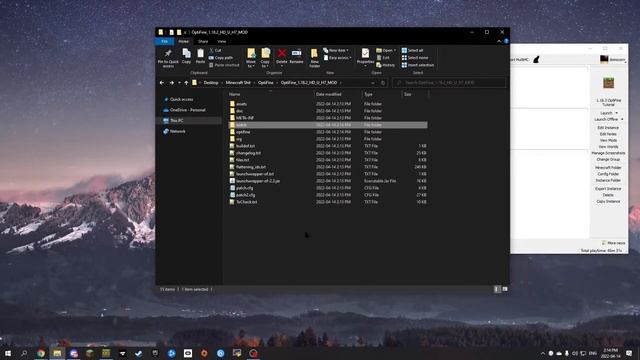
Task: Open the File menu tab
Action: pos(164,41)
